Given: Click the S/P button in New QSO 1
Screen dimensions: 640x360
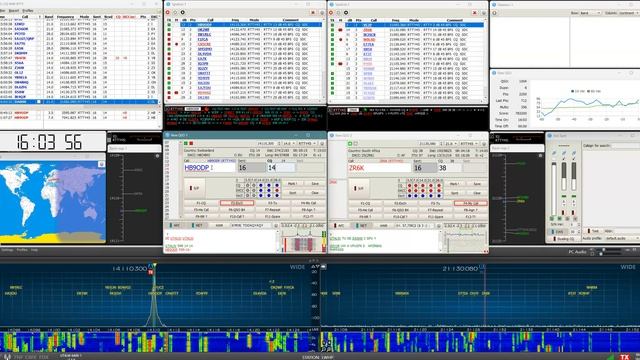Looking at the screenshot, I should pyautogui.click(x=195, y=188).
